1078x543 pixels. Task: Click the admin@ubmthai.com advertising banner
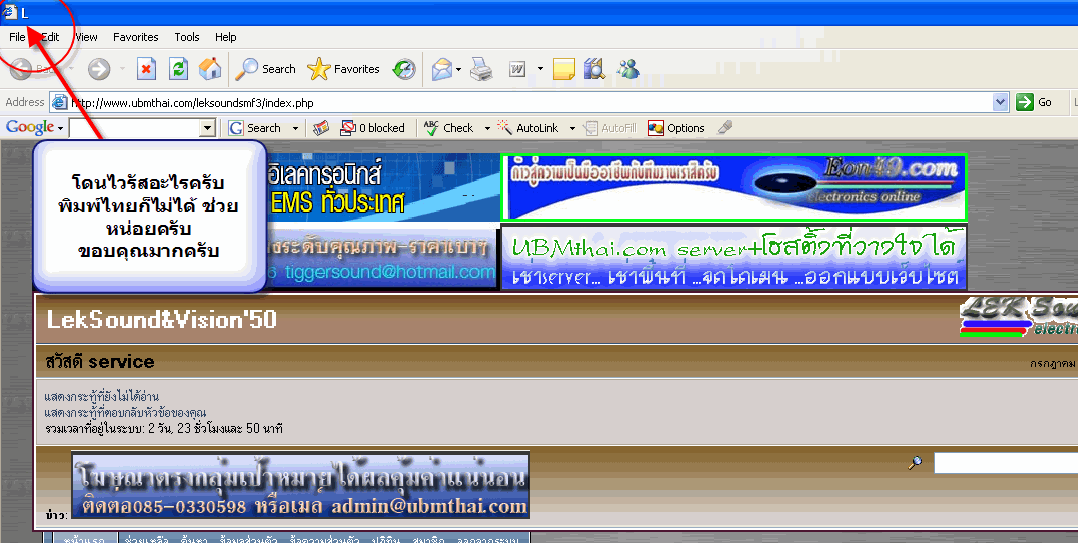(x=300, y=485)
